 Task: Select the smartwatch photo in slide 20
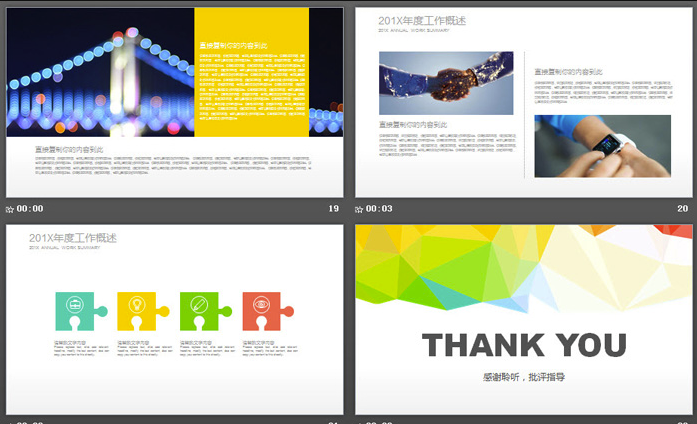click(601, 146)
